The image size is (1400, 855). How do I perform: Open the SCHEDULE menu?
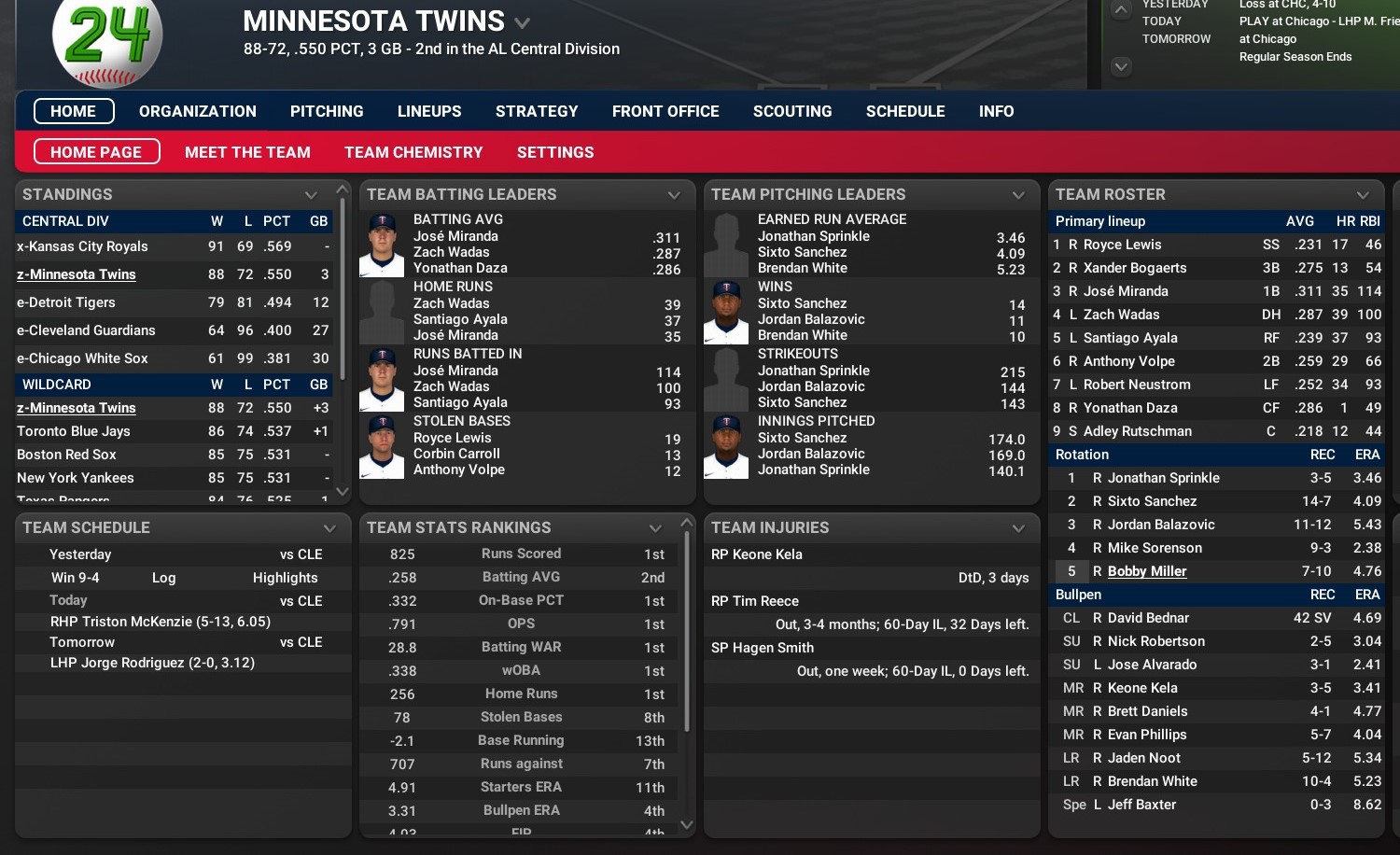tap(905, 111)
